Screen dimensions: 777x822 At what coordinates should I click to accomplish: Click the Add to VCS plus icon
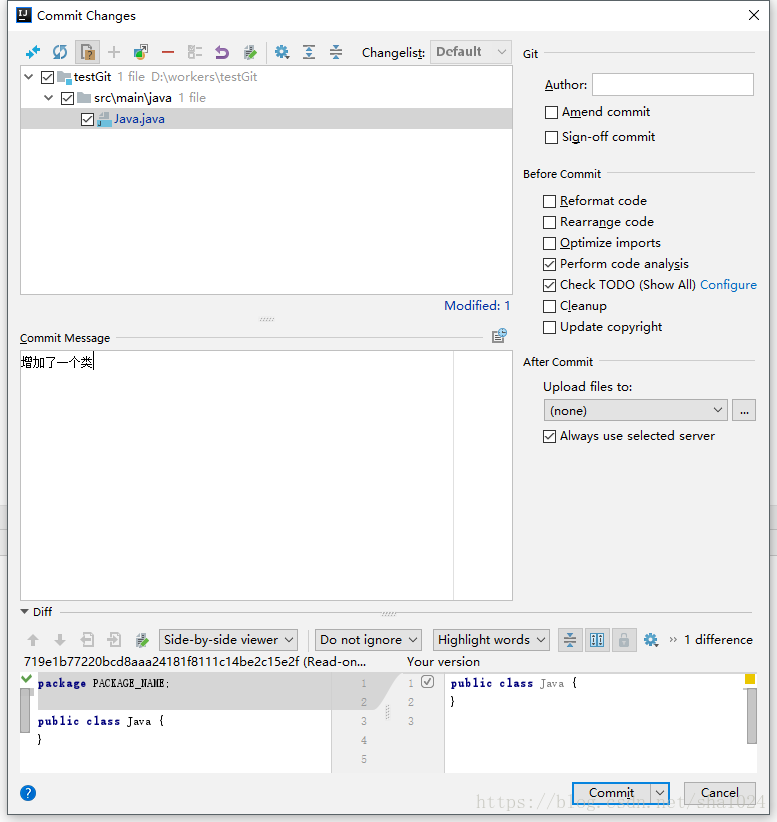pos(114,52)
